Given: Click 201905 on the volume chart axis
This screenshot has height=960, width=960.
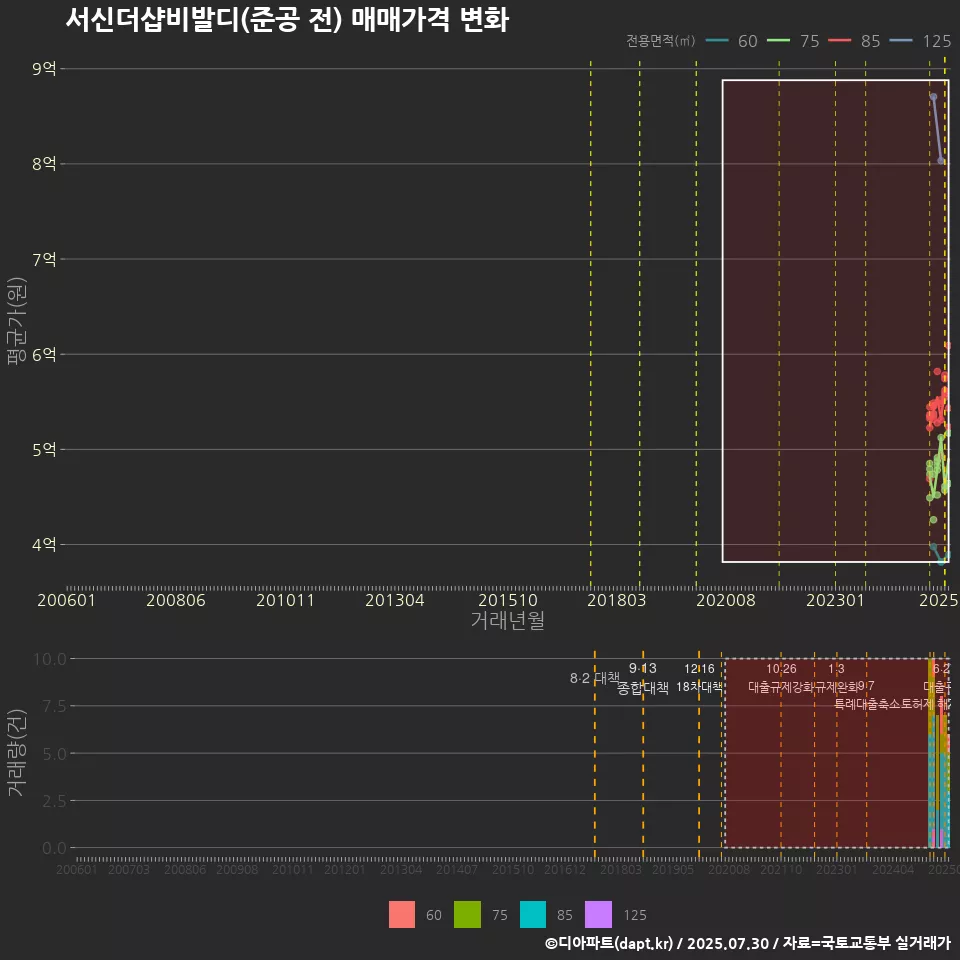Looking at the screenshot, I should [673, 869].
